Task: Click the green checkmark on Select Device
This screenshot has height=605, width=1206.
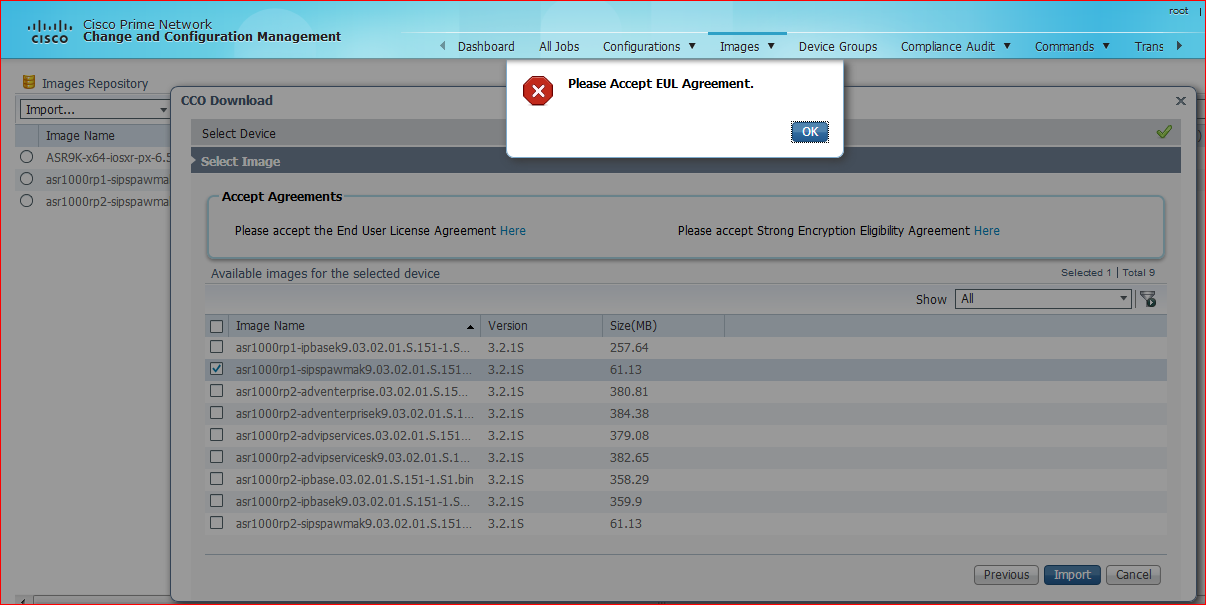Action: click(1163, 132)
